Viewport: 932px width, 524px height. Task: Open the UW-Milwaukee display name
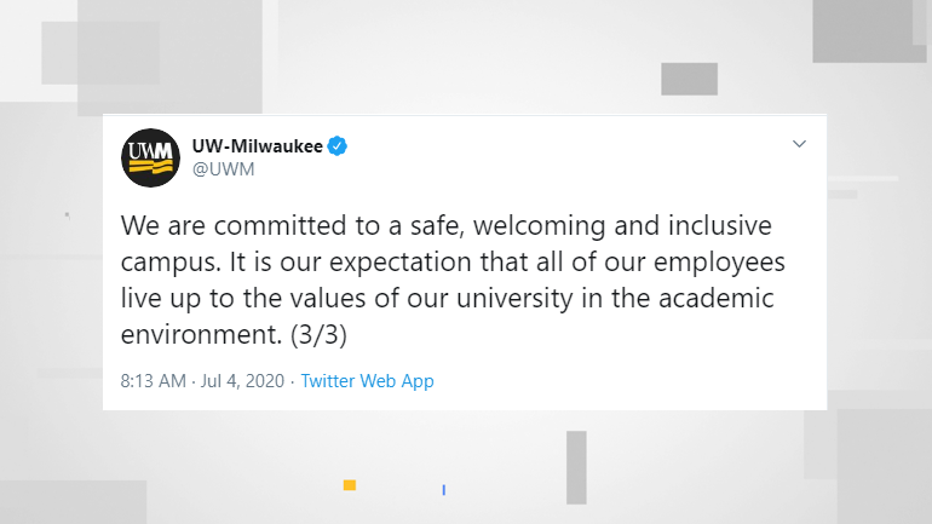coord(257,146)
